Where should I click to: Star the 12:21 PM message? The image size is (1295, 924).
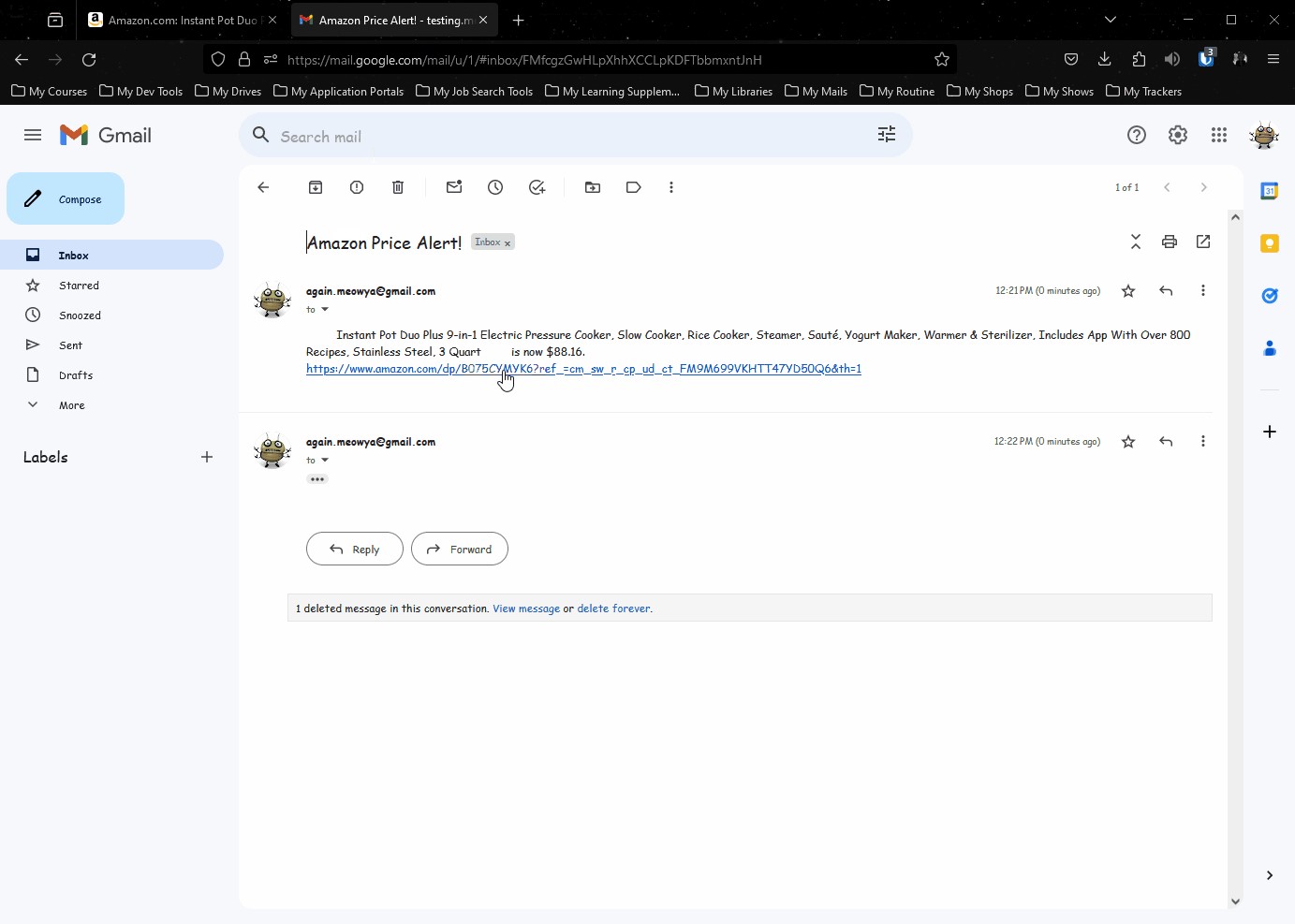1128,291
